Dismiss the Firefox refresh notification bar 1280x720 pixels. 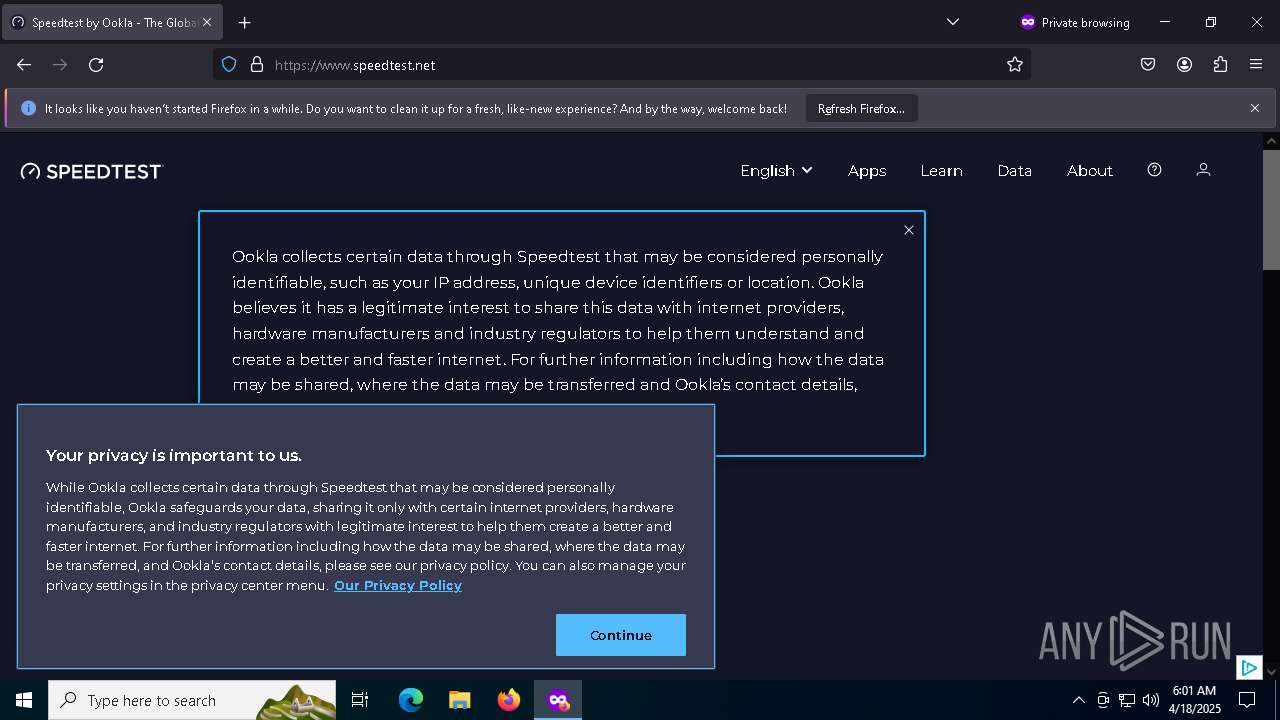(x=1255, y=108)
